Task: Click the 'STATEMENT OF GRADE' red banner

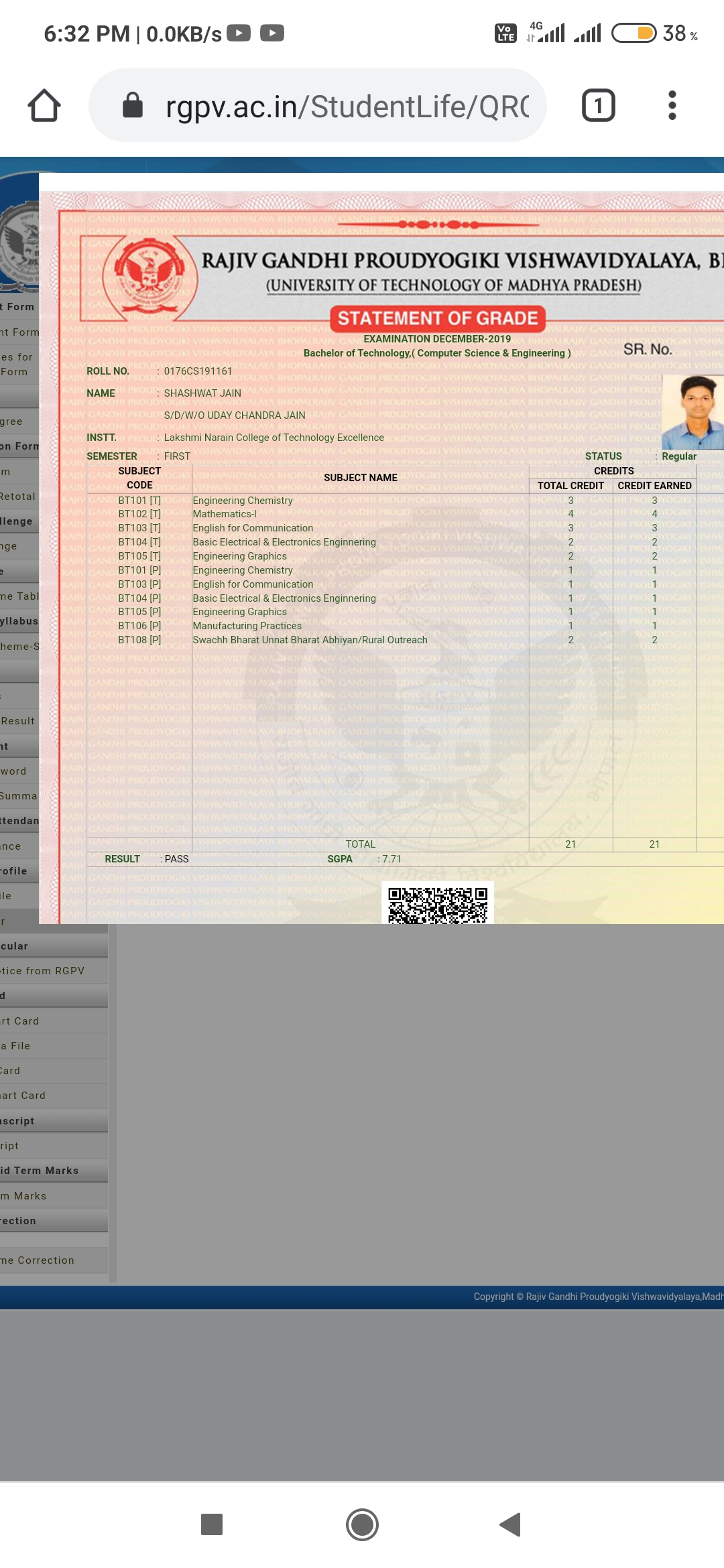Action: [x=438, y=318]
